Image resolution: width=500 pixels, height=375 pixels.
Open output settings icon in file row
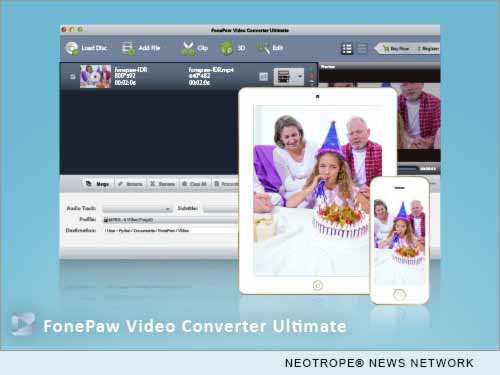(x=263, y=77)
